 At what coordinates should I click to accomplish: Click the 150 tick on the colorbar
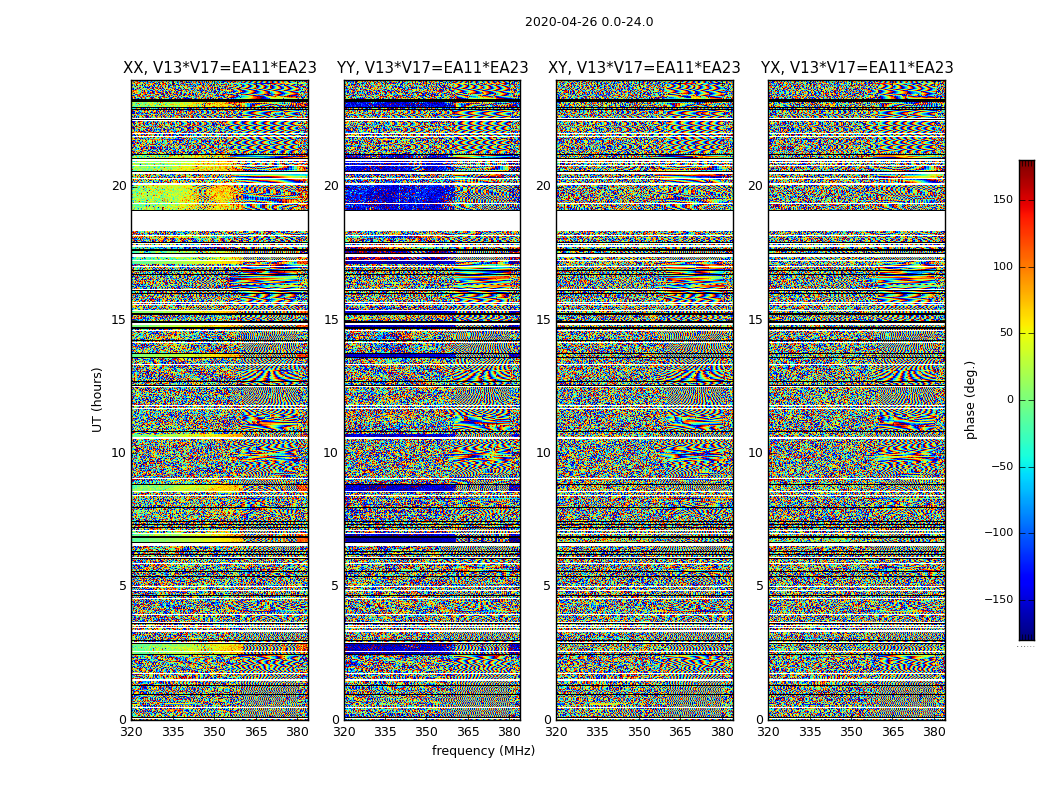[x=1003, y=199]
